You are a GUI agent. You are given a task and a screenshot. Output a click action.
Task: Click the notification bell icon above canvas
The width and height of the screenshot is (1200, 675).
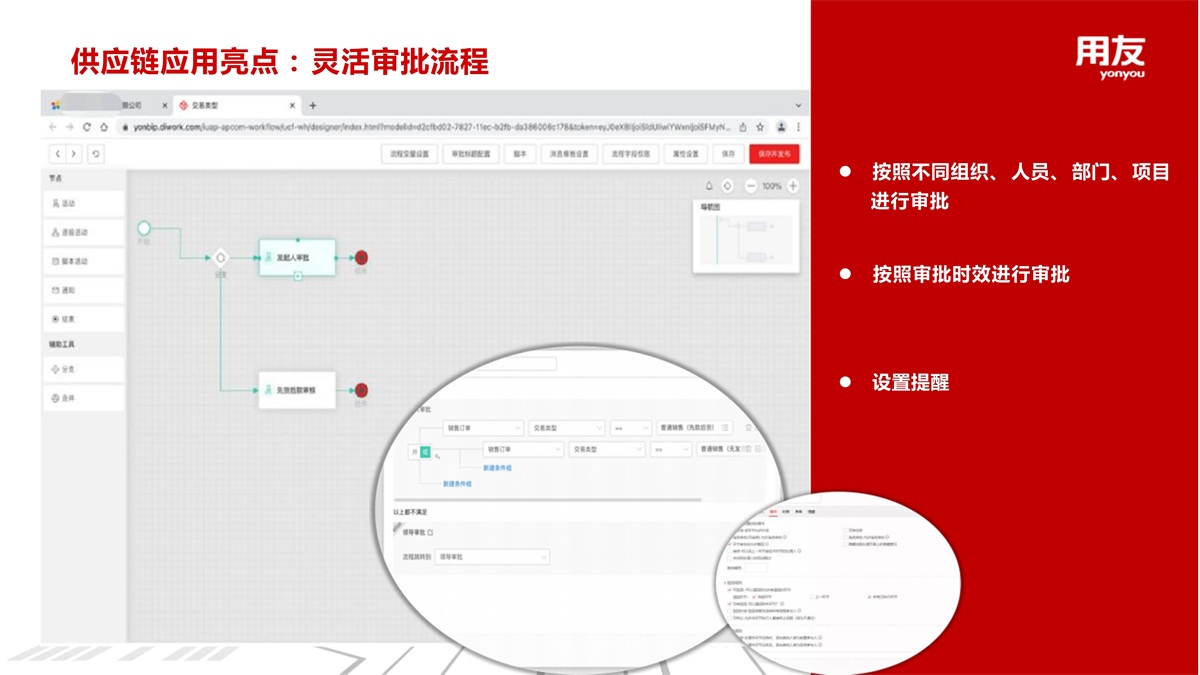point(709,186)
